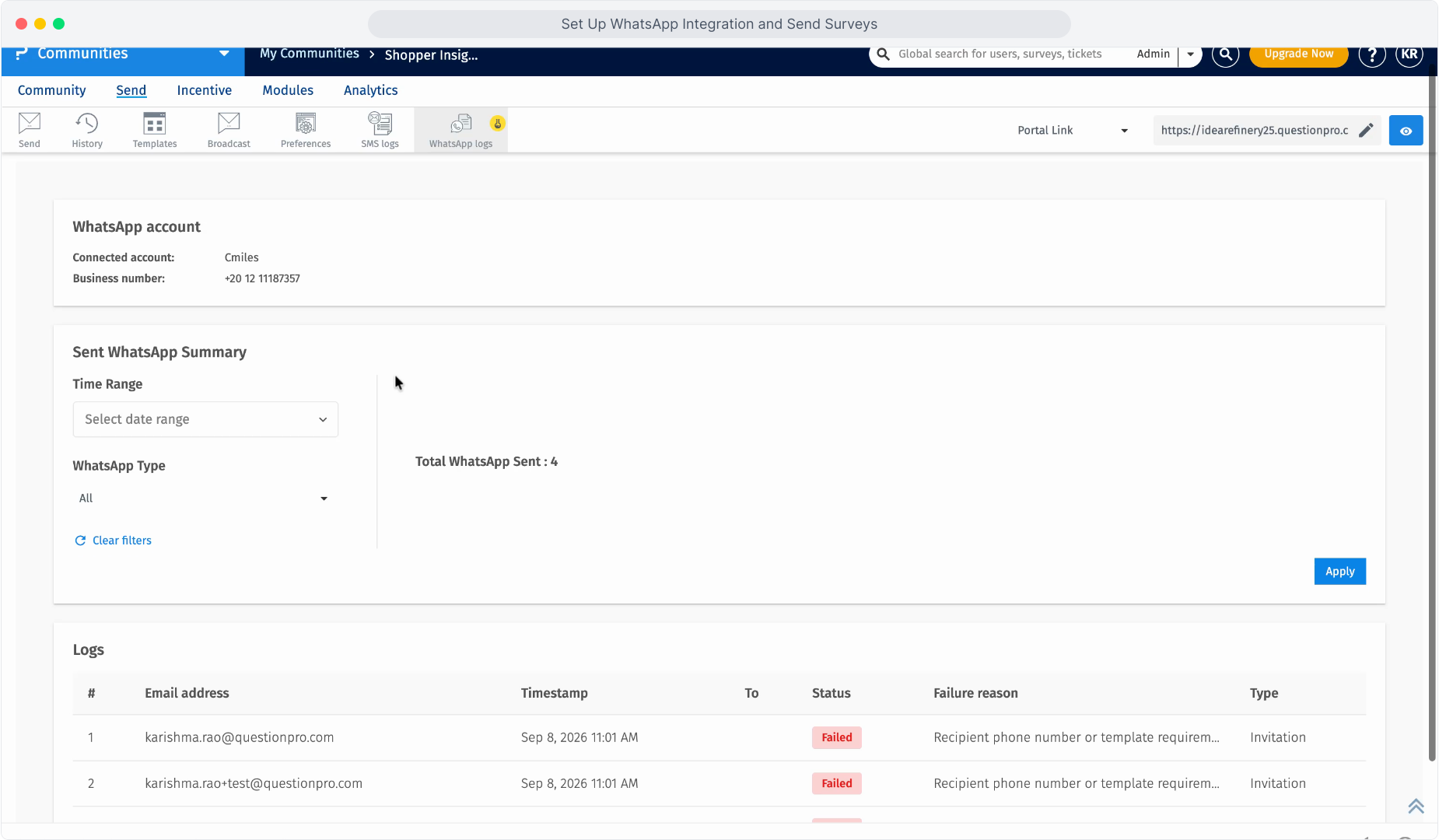Screen dimensions: 1439x840
Task: Click Shopper Insig... breadcrumb
Action: (431, 55)
